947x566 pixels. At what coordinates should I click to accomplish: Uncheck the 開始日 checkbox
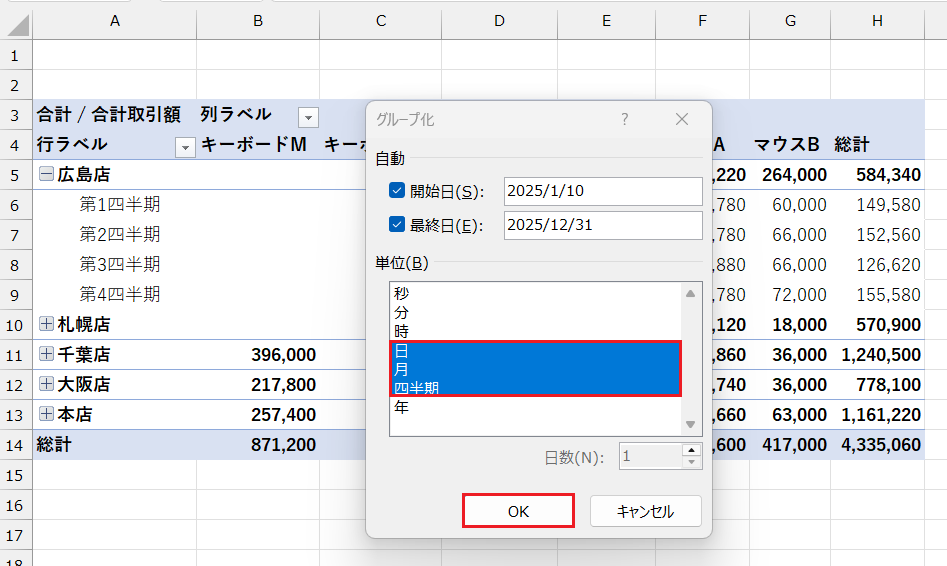tap(397, 191)
